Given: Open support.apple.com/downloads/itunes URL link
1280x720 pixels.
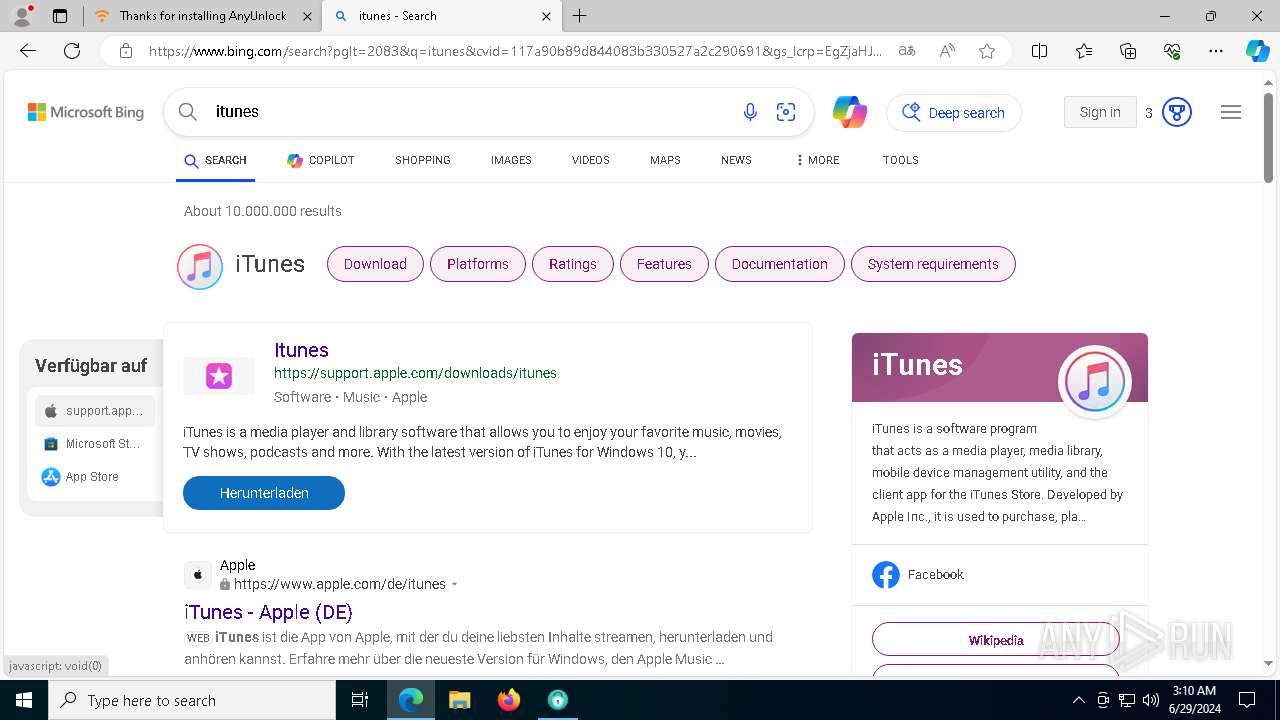Looking at the screenshot, I should 415,373.
